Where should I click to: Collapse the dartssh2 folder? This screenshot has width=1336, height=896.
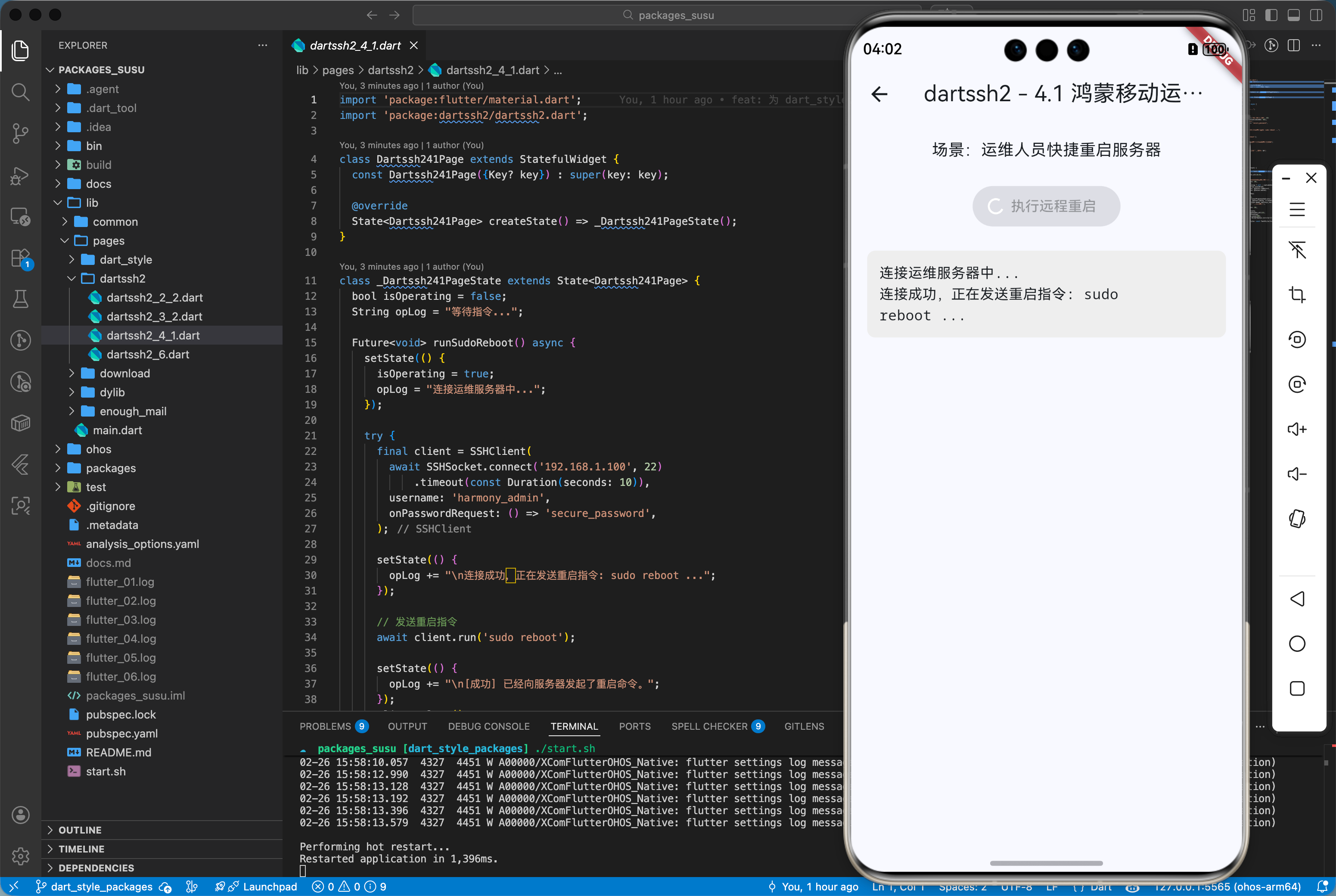(122, 278)
